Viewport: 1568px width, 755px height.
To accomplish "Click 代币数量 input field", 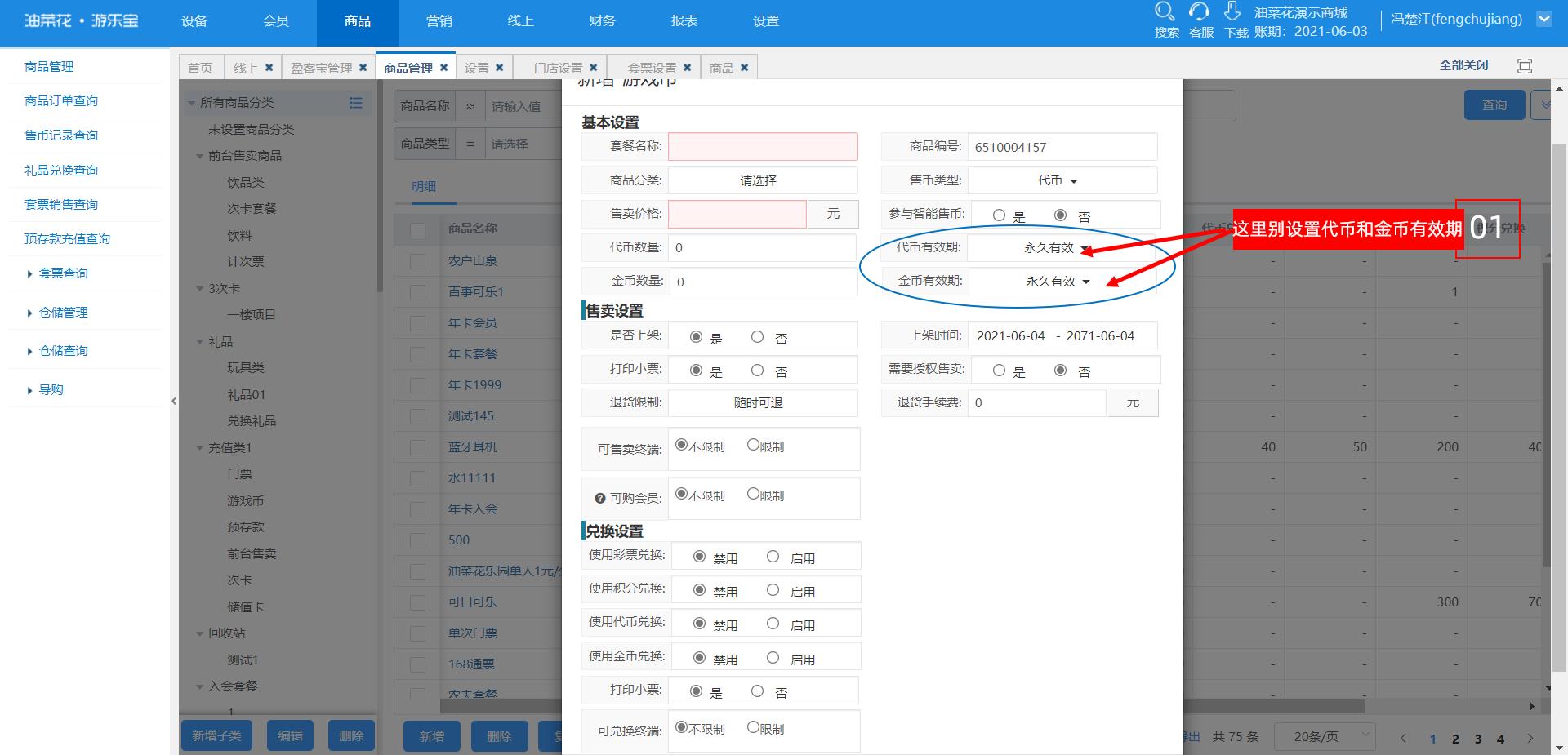I will click(x=762, y=247).
